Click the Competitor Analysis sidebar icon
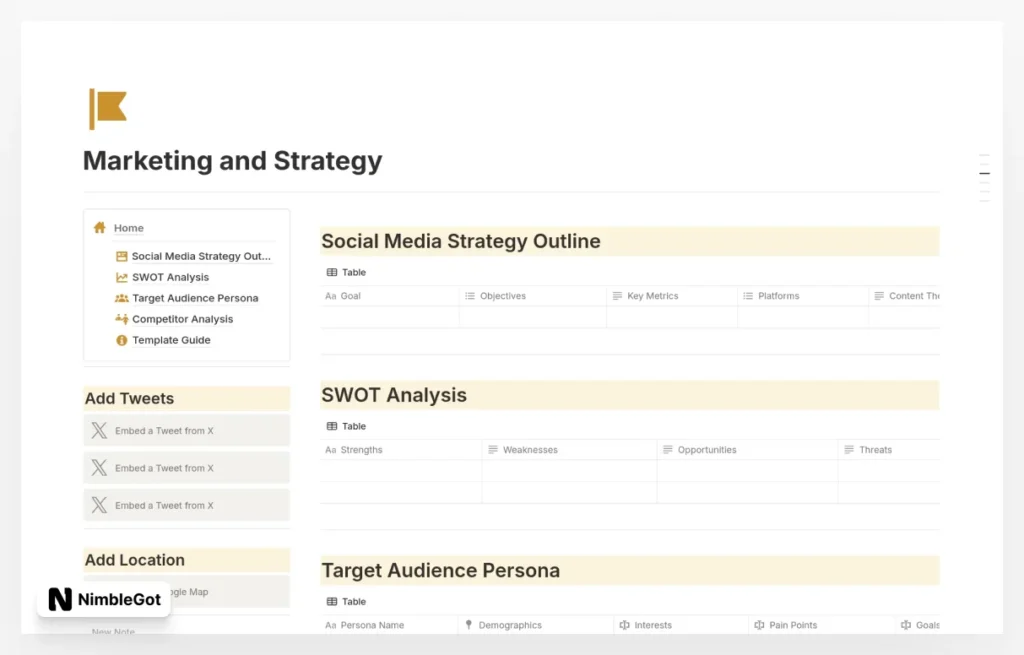The image size is (1024, 655). coord(120,319)
